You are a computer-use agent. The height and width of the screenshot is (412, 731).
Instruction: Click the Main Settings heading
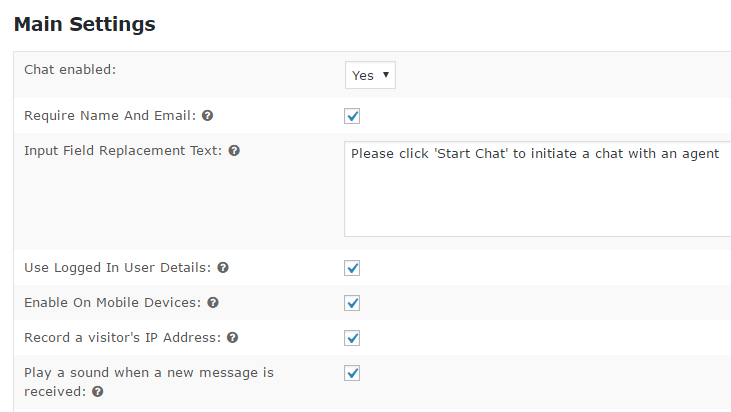coord(84,24)
